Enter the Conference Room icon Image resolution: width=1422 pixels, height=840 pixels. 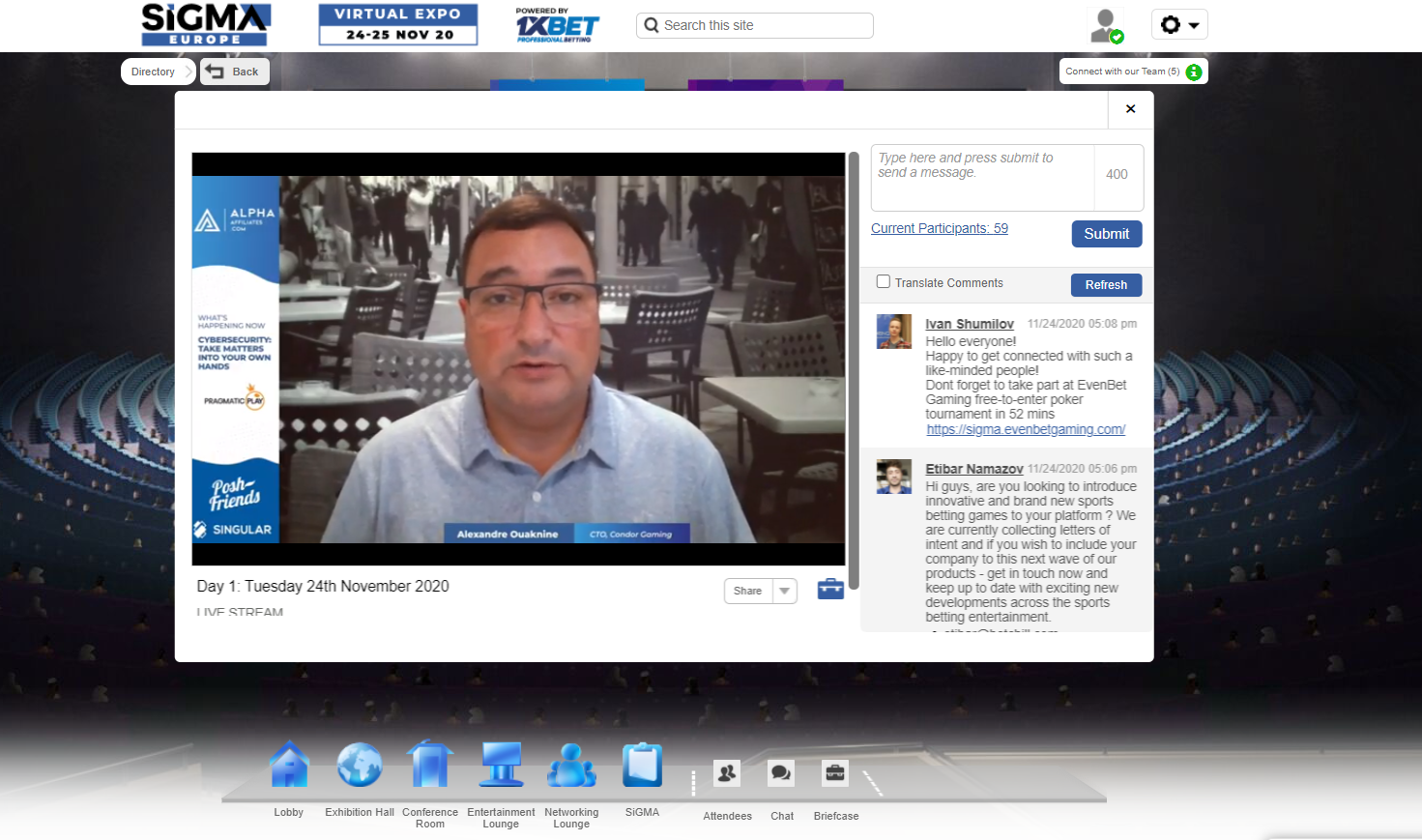(430, 765)
